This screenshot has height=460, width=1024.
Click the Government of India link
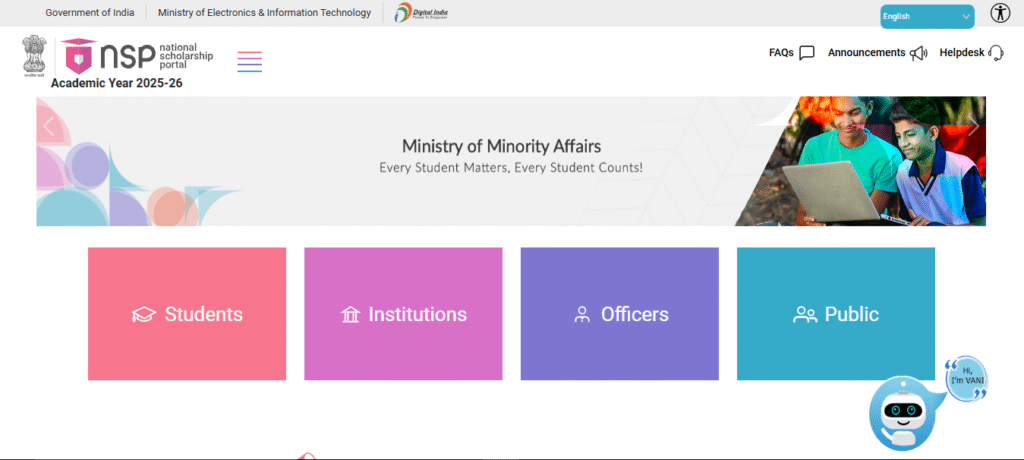coord(89,13)
